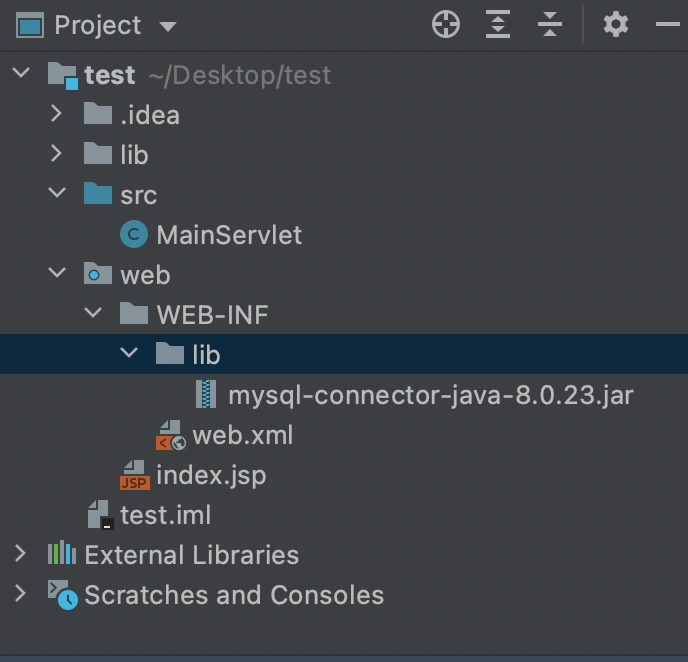Collapse the test project root chevron
The height and width of the screenshot is (662, 688).
pyautogui.click(x=21, y=72)
